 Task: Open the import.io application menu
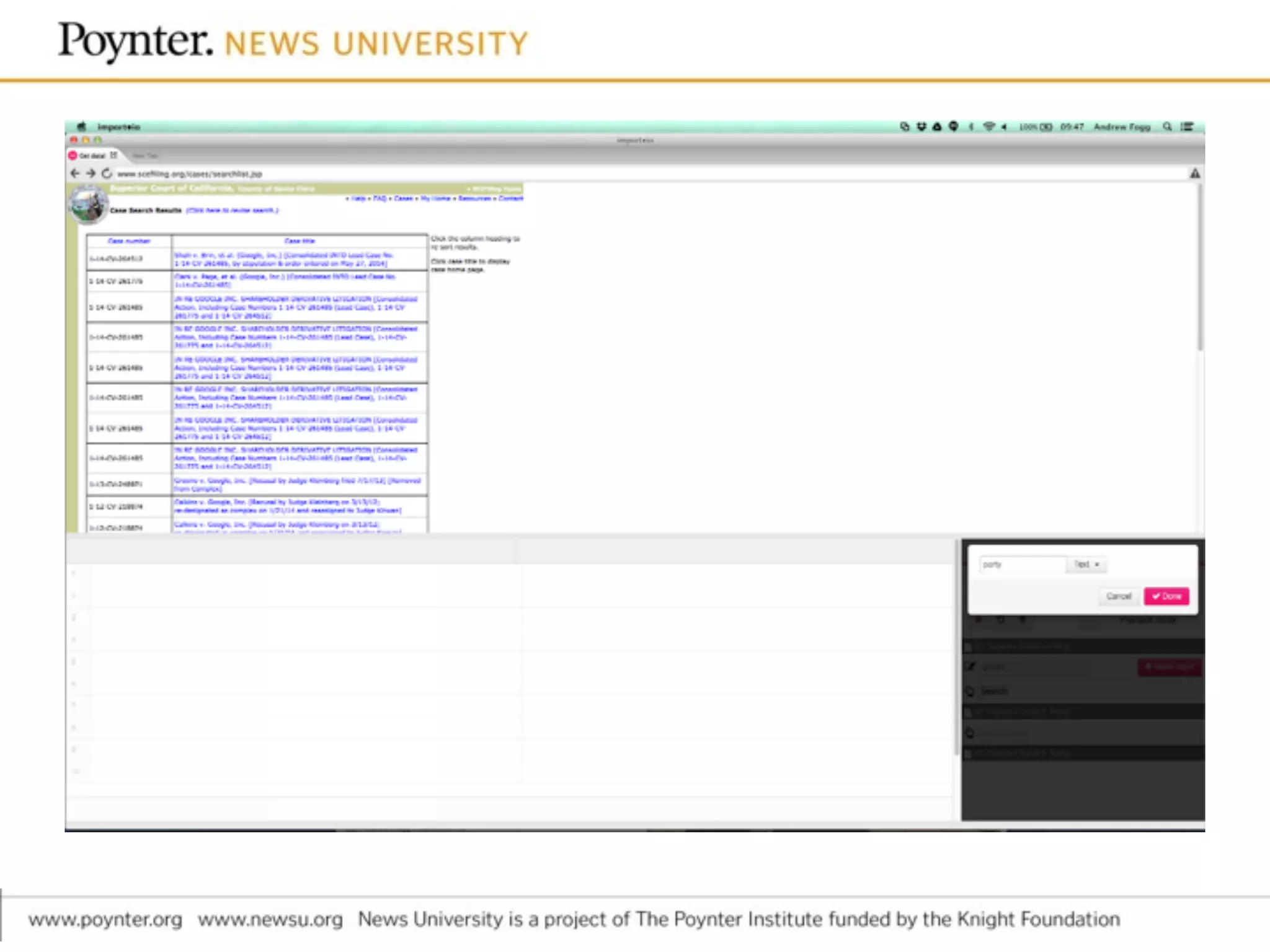118,126
